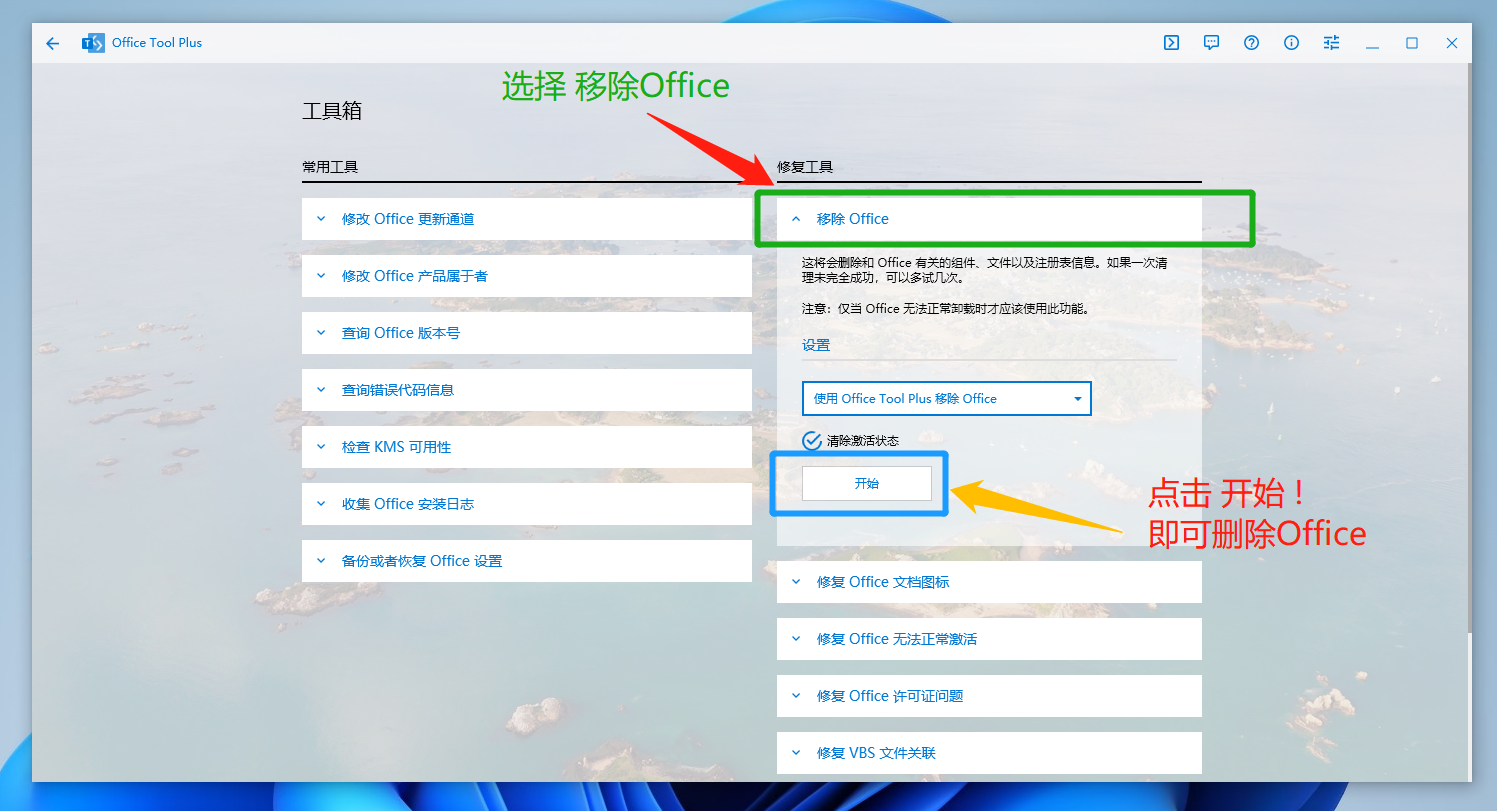
Task: Open the feedback chat icon
Action: tap(1211, 43)
